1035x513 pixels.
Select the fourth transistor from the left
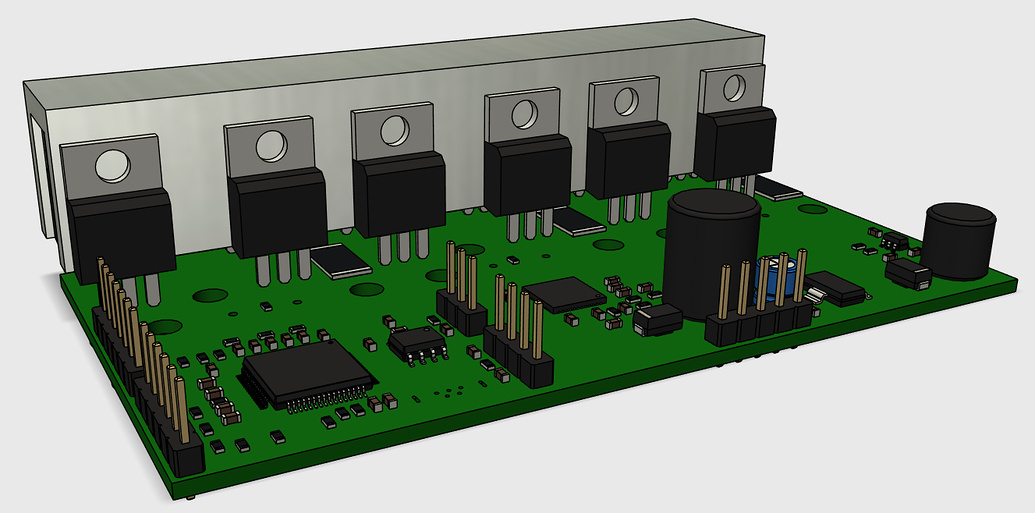point(526,176)
